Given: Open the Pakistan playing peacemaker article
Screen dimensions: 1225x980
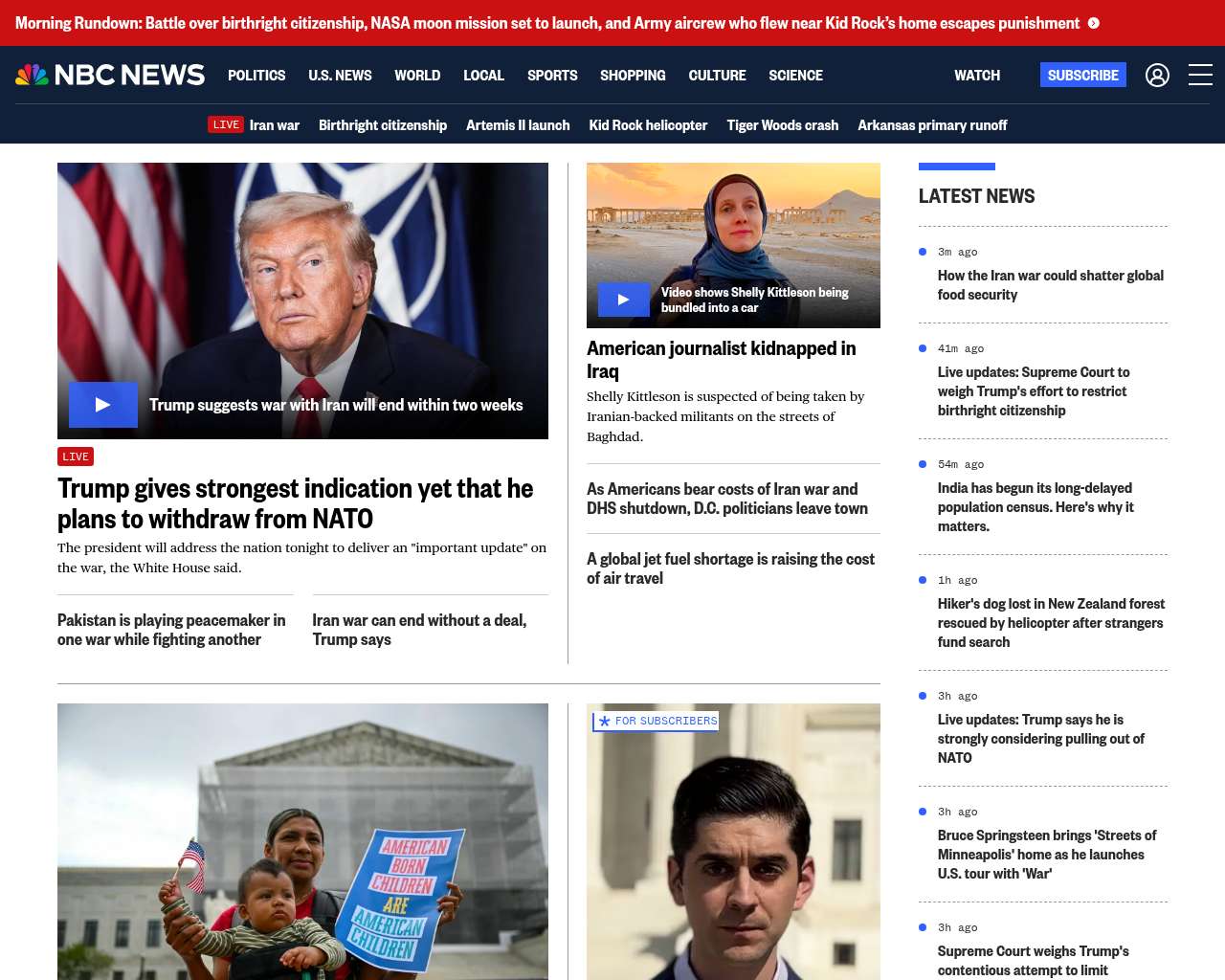Looking at the screenshot, I should [x=171, y=630].
